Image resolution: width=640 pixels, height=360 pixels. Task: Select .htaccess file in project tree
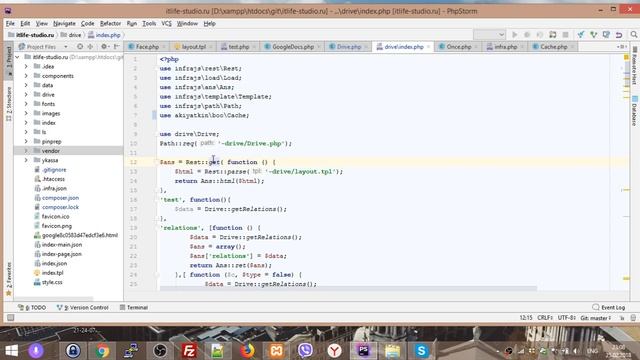tap(53, 179)
